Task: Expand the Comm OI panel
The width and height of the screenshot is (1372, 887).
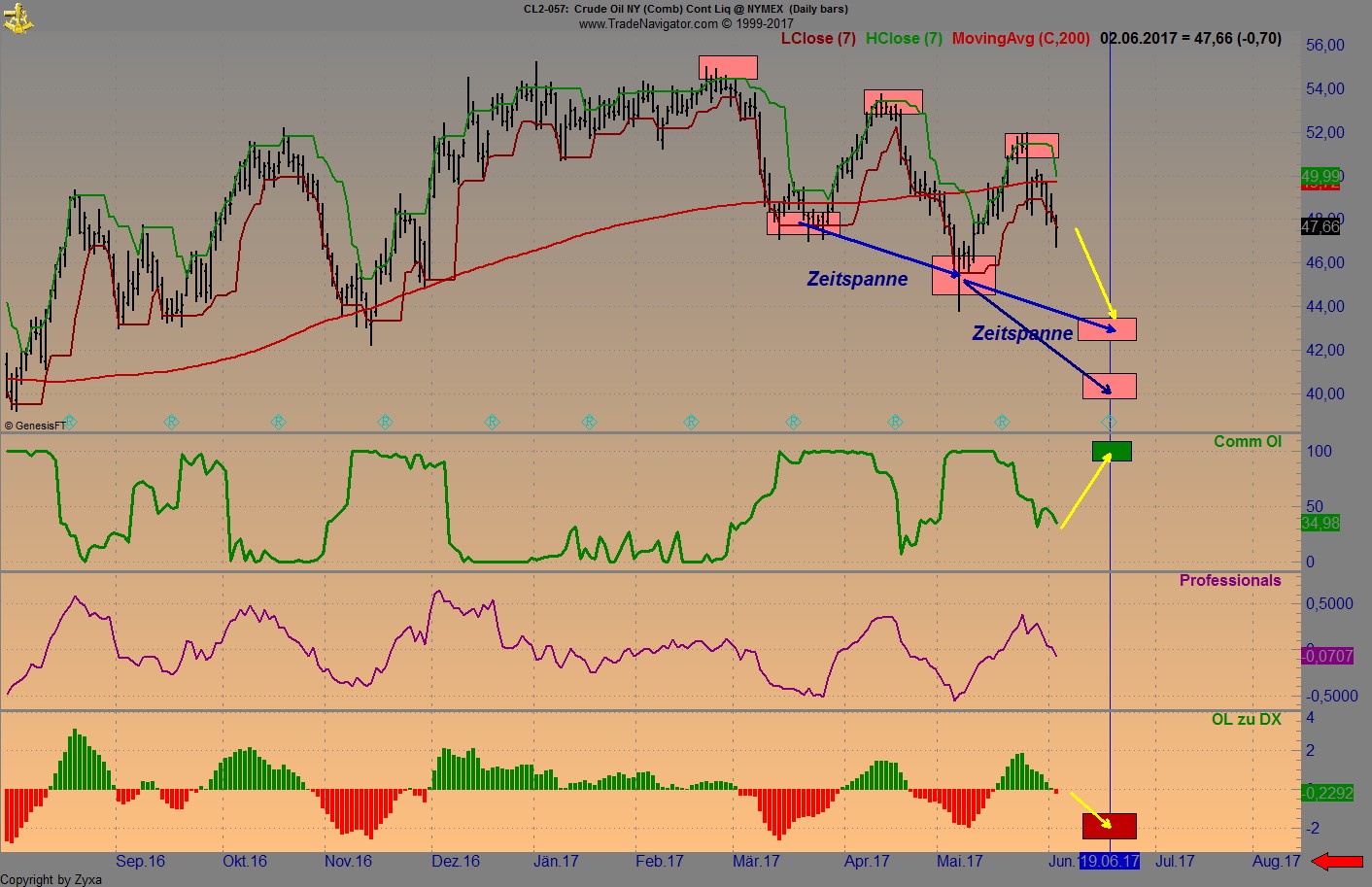Action: (x=1248, y=441)
